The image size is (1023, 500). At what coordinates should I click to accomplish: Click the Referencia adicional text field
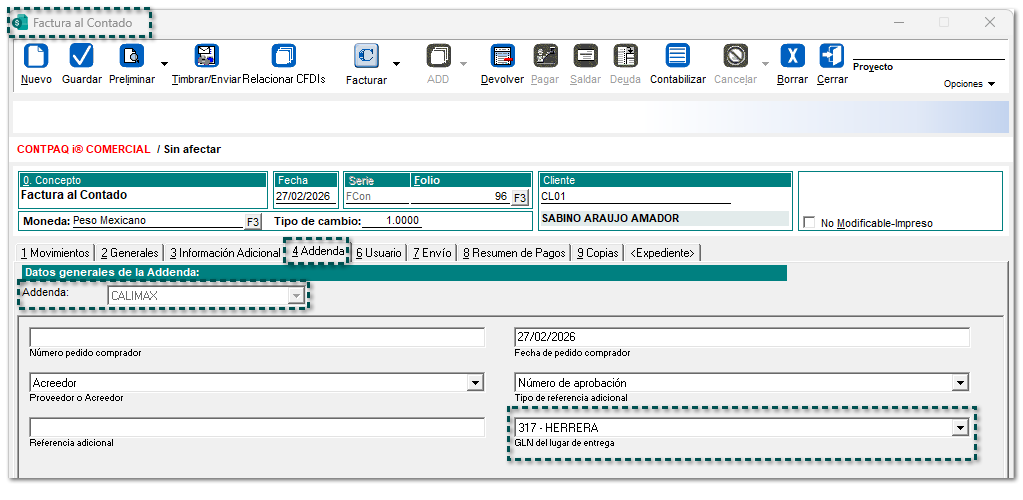[257, 428]
